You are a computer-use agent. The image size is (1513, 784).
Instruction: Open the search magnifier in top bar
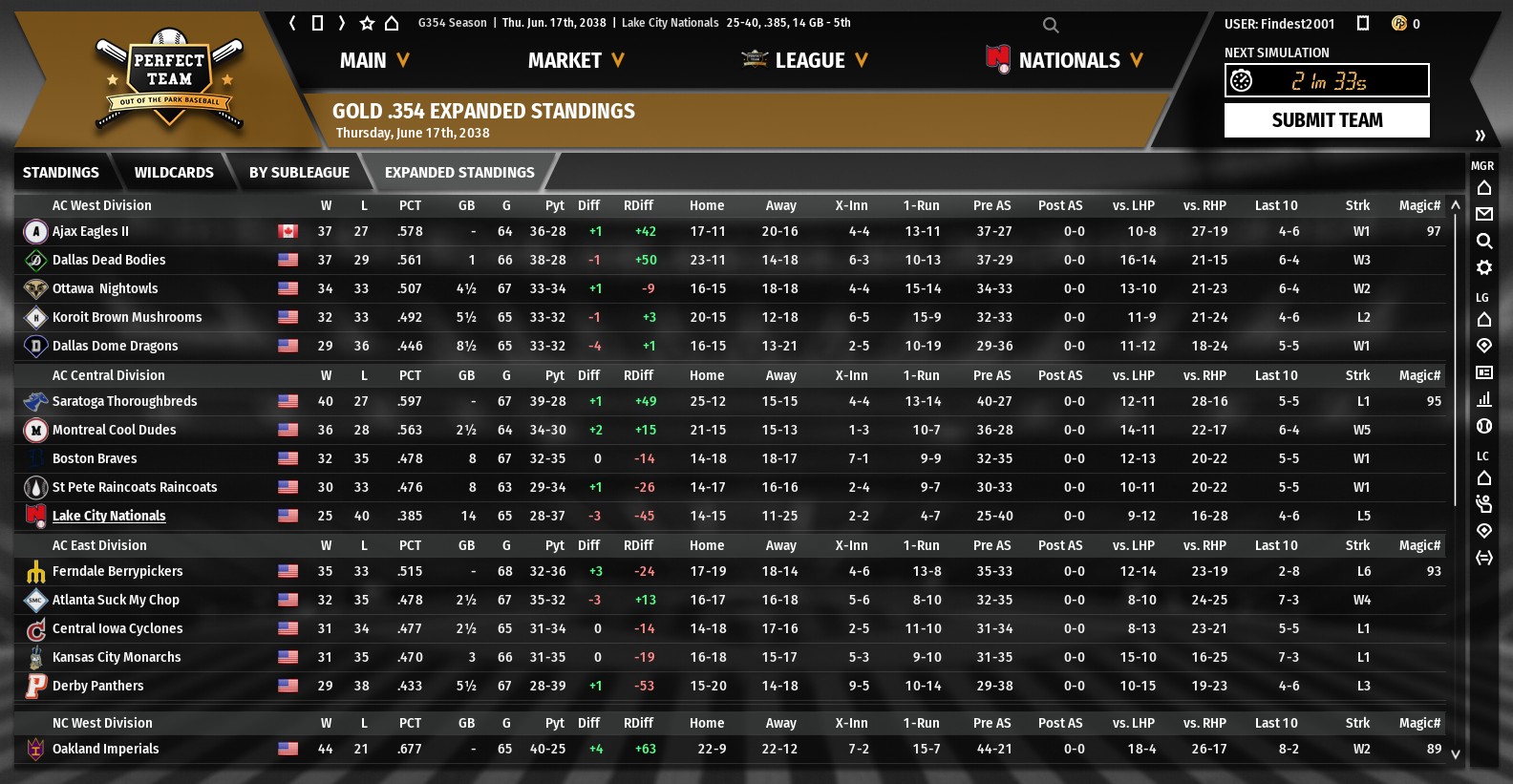coord(1051,26)
